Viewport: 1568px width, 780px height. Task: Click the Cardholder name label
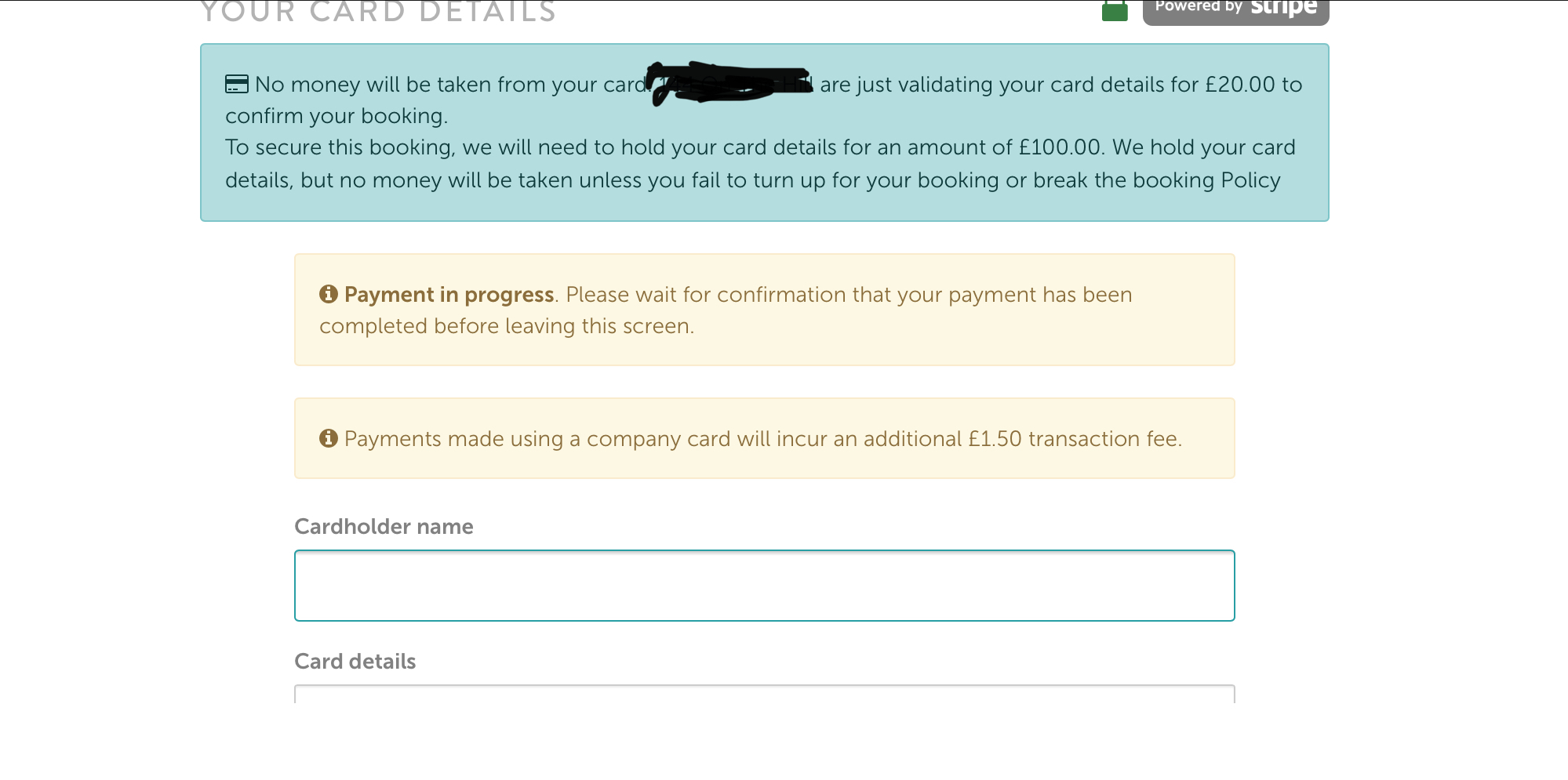click(x=384, y=527)
